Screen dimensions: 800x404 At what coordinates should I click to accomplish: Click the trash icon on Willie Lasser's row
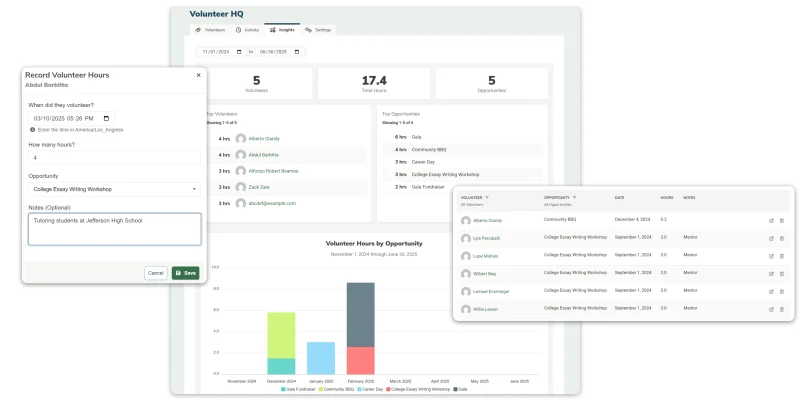pos(782,310)
